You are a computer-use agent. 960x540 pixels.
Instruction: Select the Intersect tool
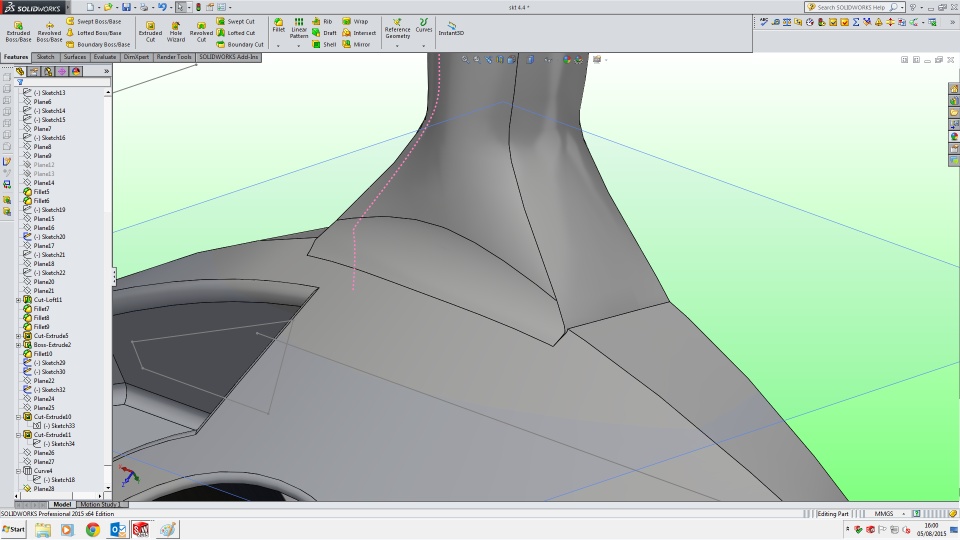tap(359, 33)
